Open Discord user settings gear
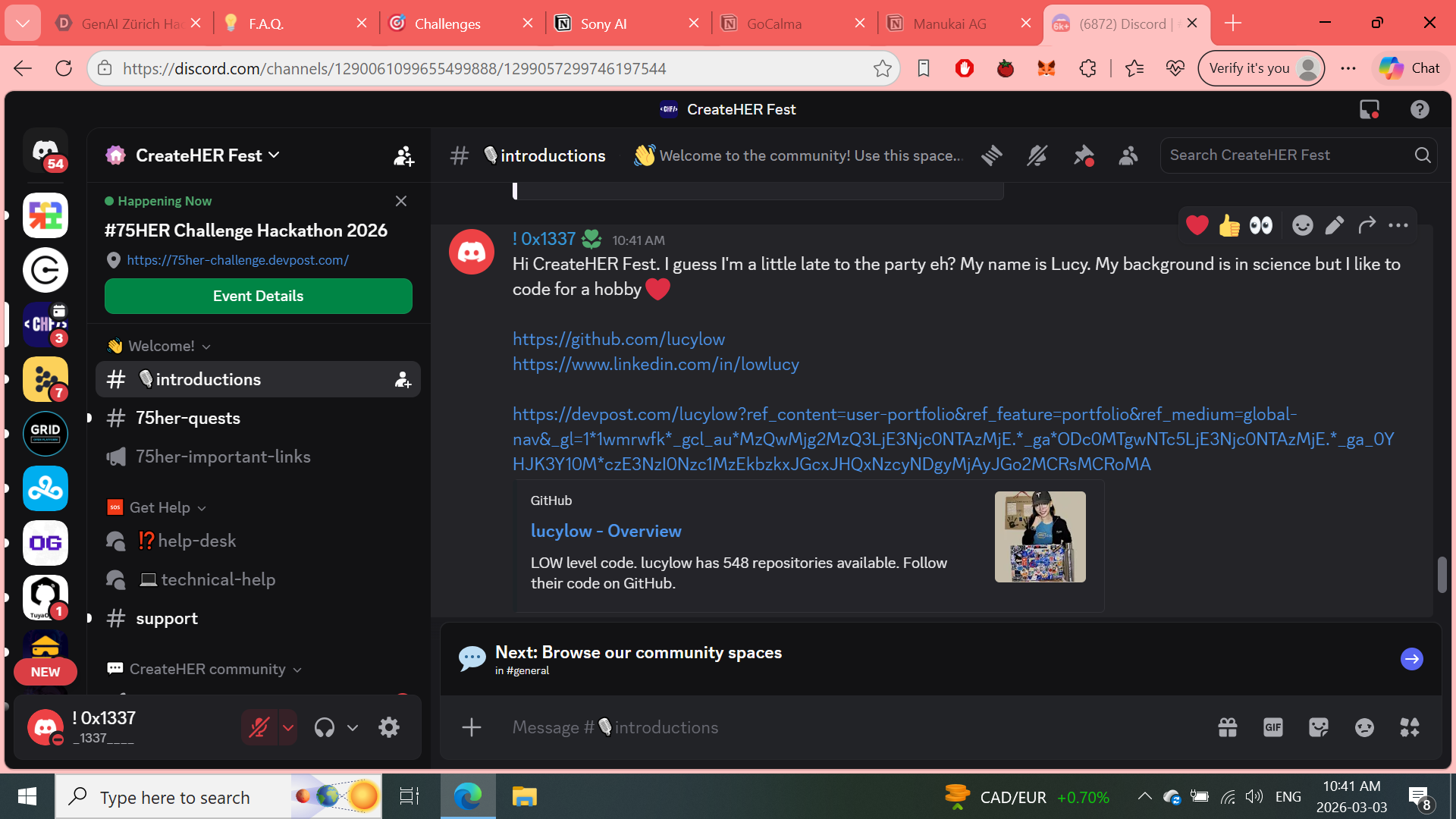The width and height of the screenshot is (1456, 819). [x=389, y=728]
